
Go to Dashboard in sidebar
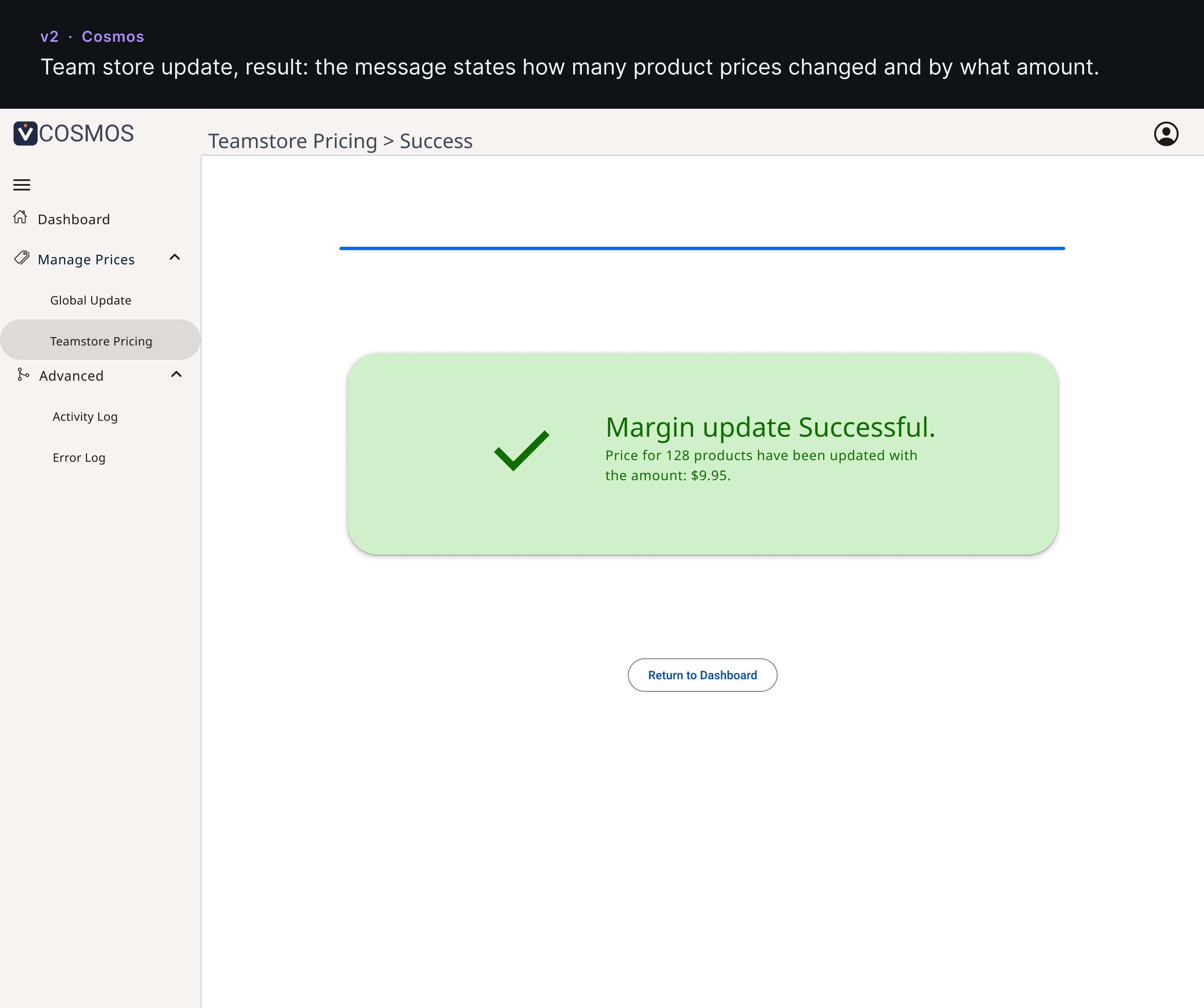[74, 219]
